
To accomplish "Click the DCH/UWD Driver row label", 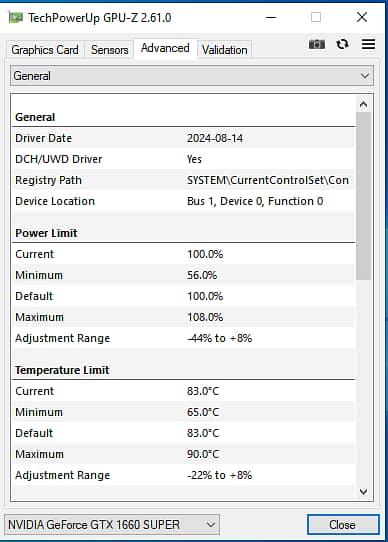I will click(x=58, y=159).
